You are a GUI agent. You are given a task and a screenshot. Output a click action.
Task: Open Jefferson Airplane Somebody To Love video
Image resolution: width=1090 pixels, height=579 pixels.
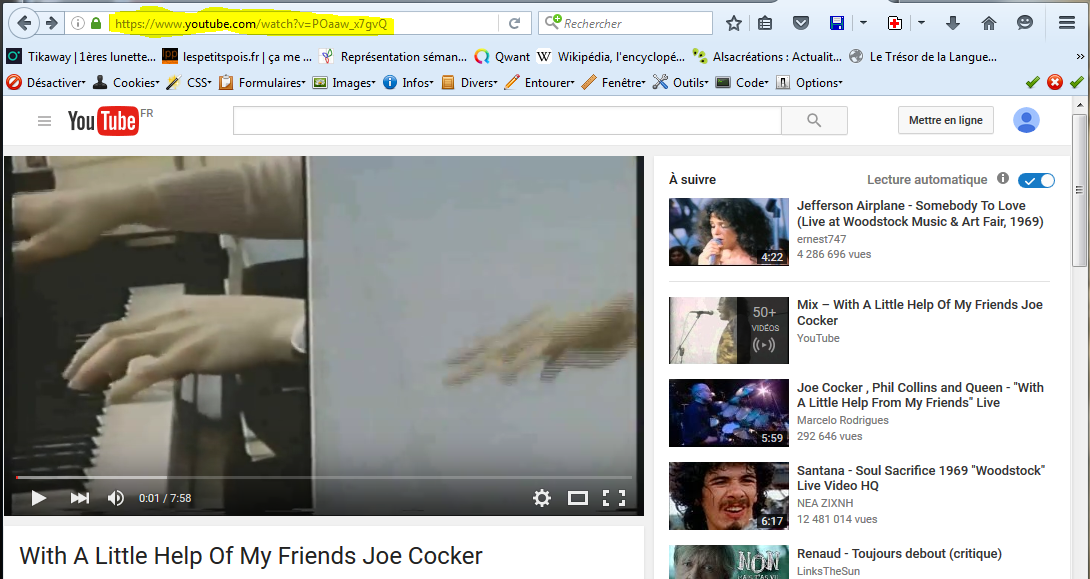click(919, 213)
